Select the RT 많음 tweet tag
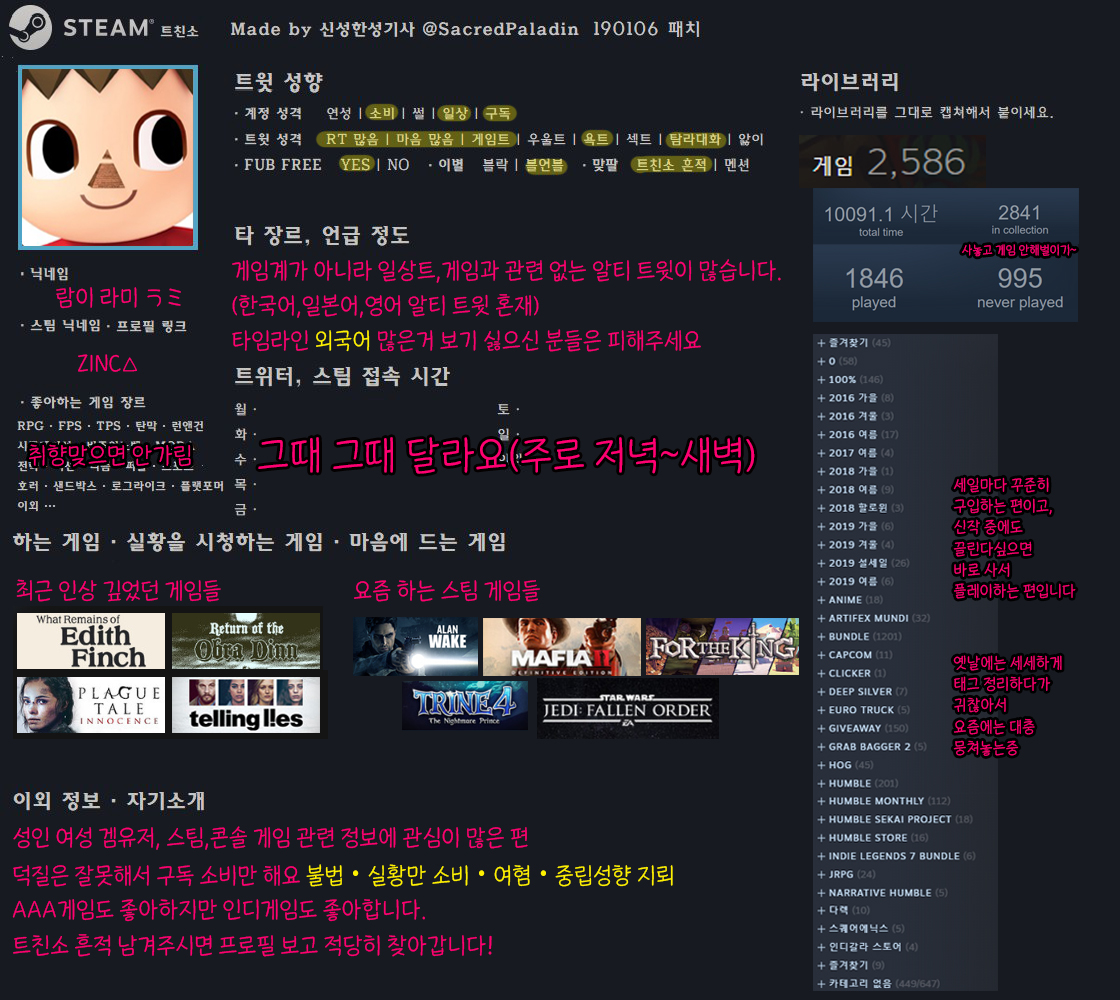The image size is (1120, 1000). [351, 139]
